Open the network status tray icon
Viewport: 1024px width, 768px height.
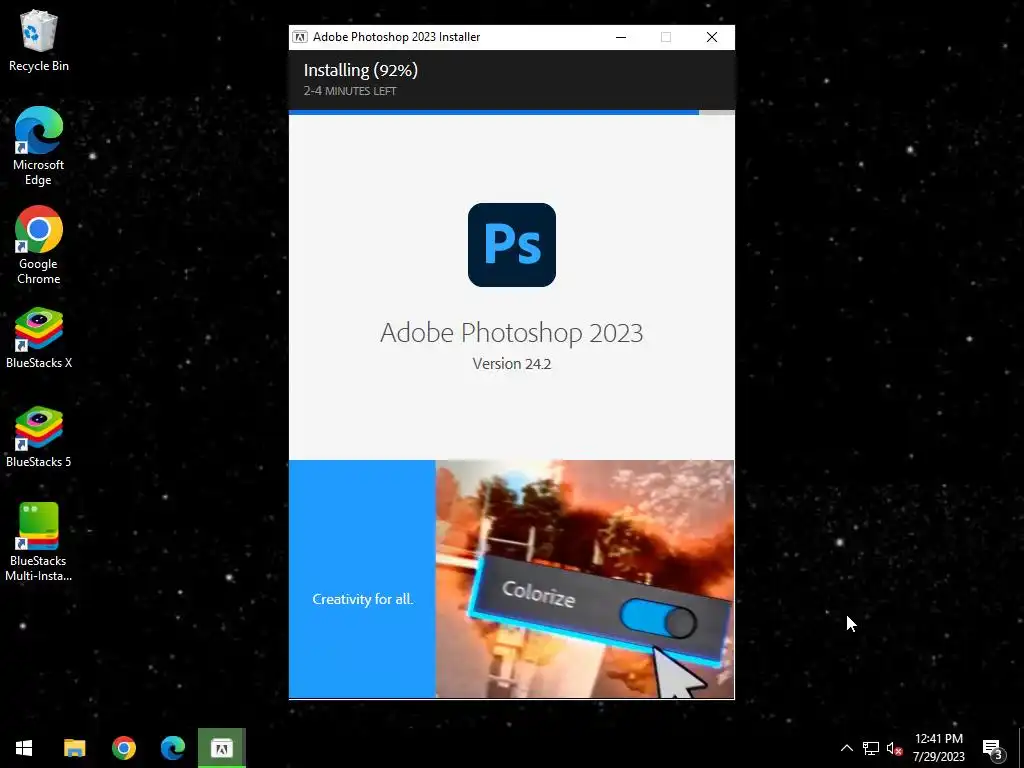(871, 748)
